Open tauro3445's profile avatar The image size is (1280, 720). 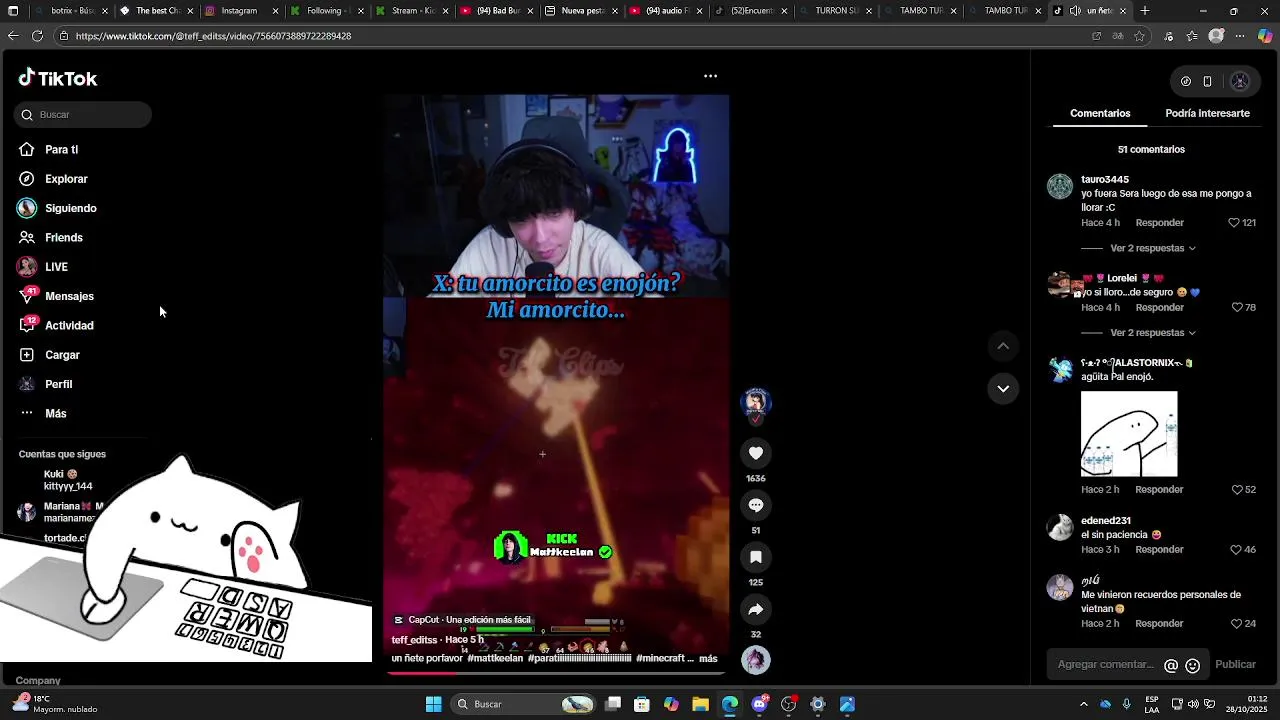click(x=1060, y=187)
